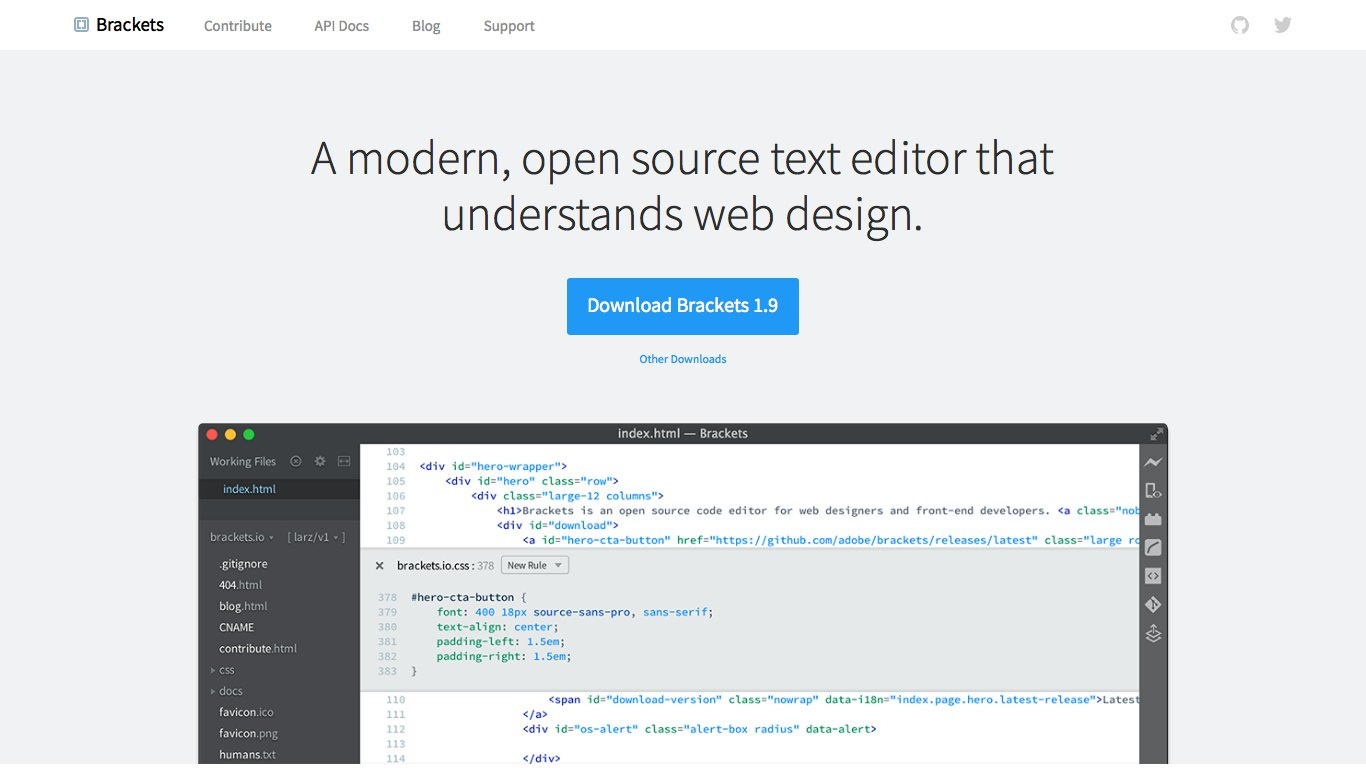Image resolution: width=1366 pixels, height=768 pixels.
Task: Open the Other Downloads link
Action: [x=683, y=358]
